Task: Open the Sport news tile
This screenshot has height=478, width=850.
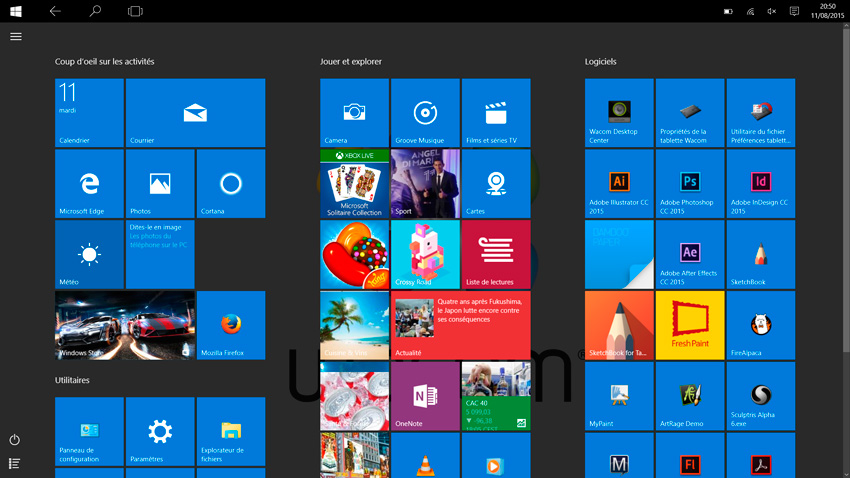Action: coord(426,184)
